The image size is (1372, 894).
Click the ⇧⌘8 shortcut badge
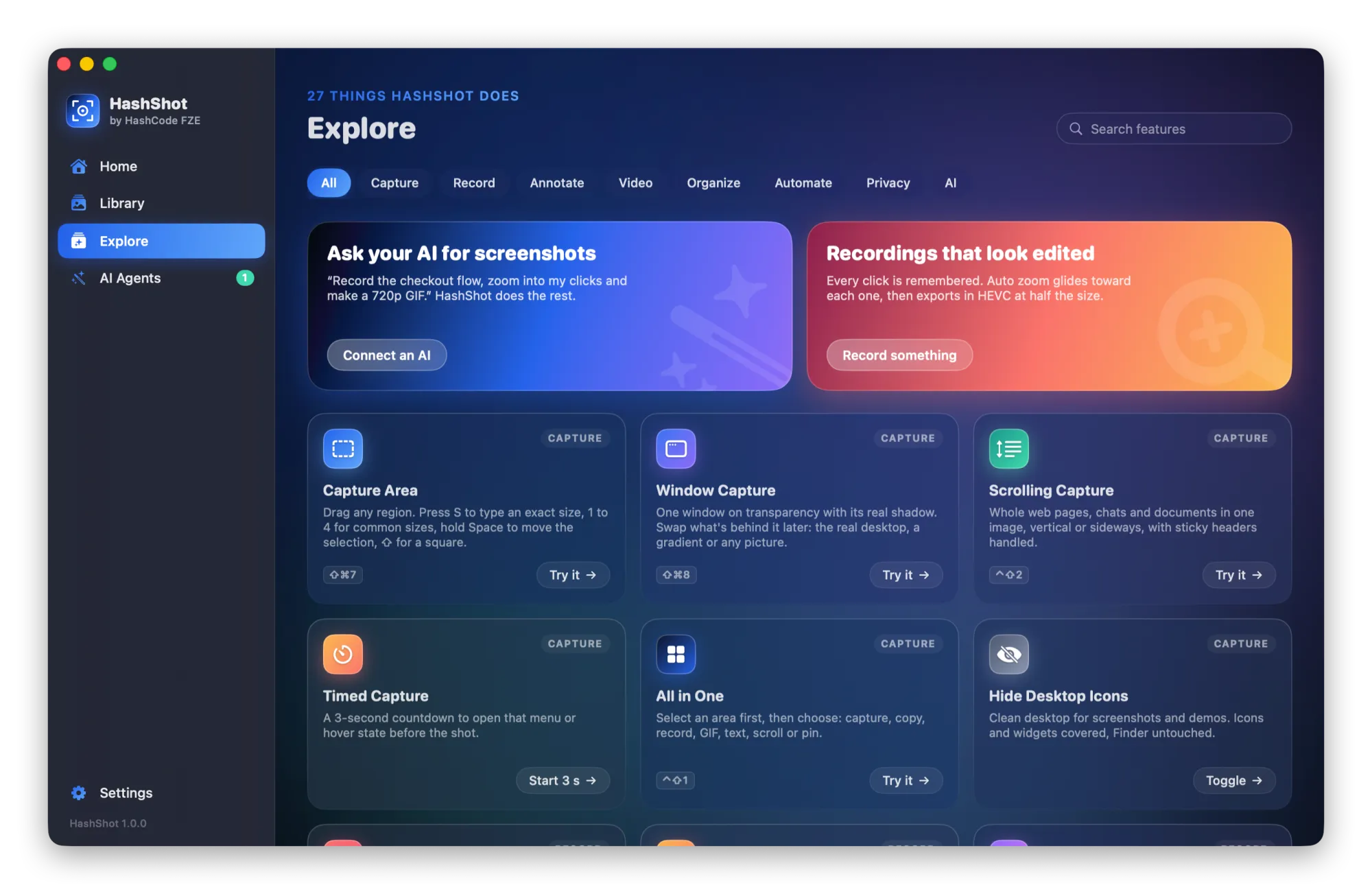pos(676,575)
